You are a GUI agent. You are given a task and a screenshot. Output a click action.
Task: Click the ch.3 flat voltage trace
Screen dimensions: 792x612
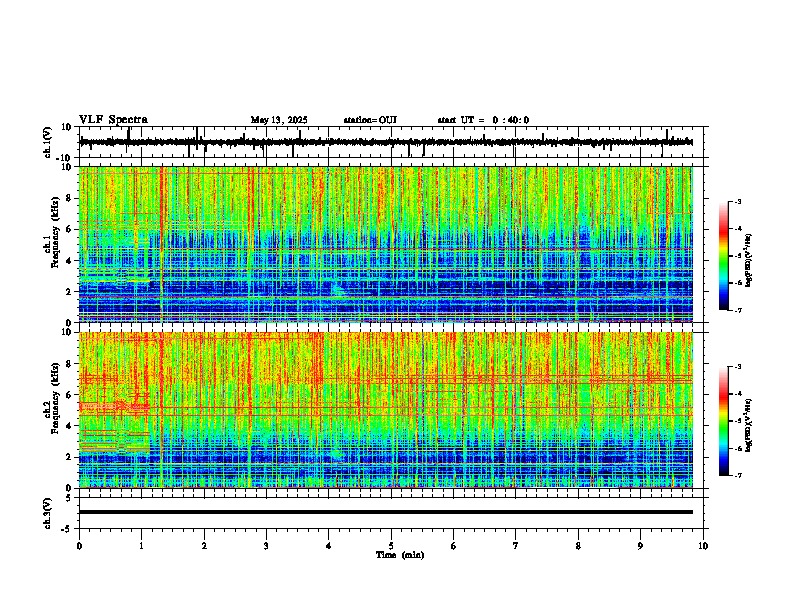(x=386, y=512)
